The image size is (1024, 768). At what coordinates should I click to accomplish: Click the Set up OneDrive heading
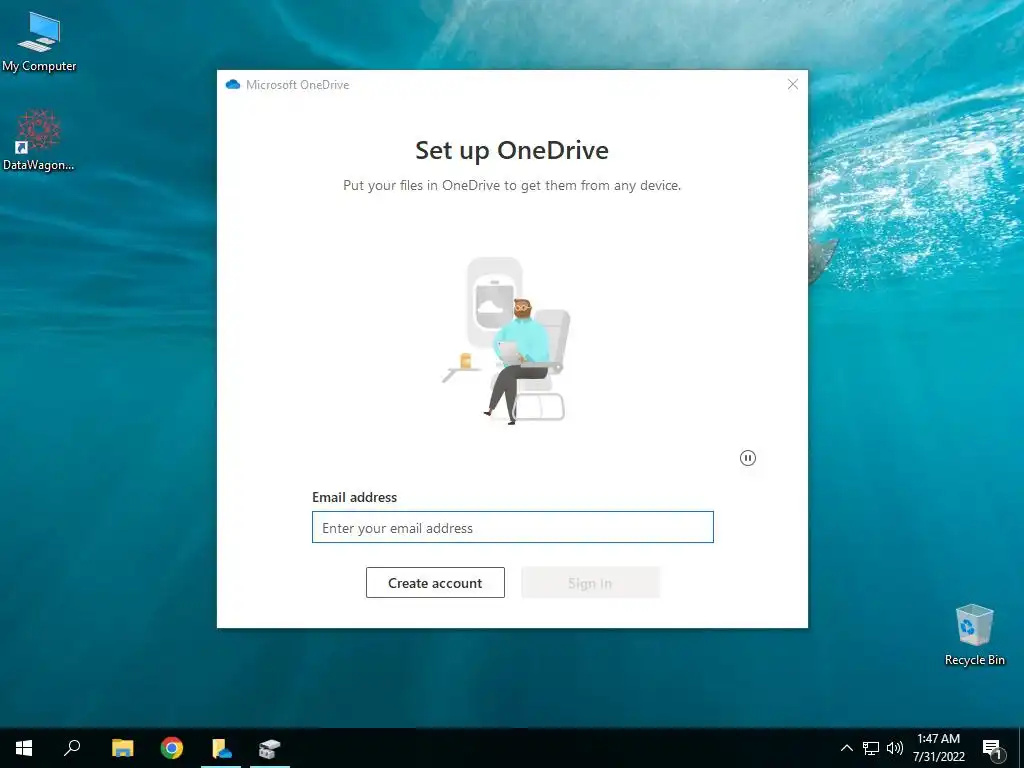[512, 150]
